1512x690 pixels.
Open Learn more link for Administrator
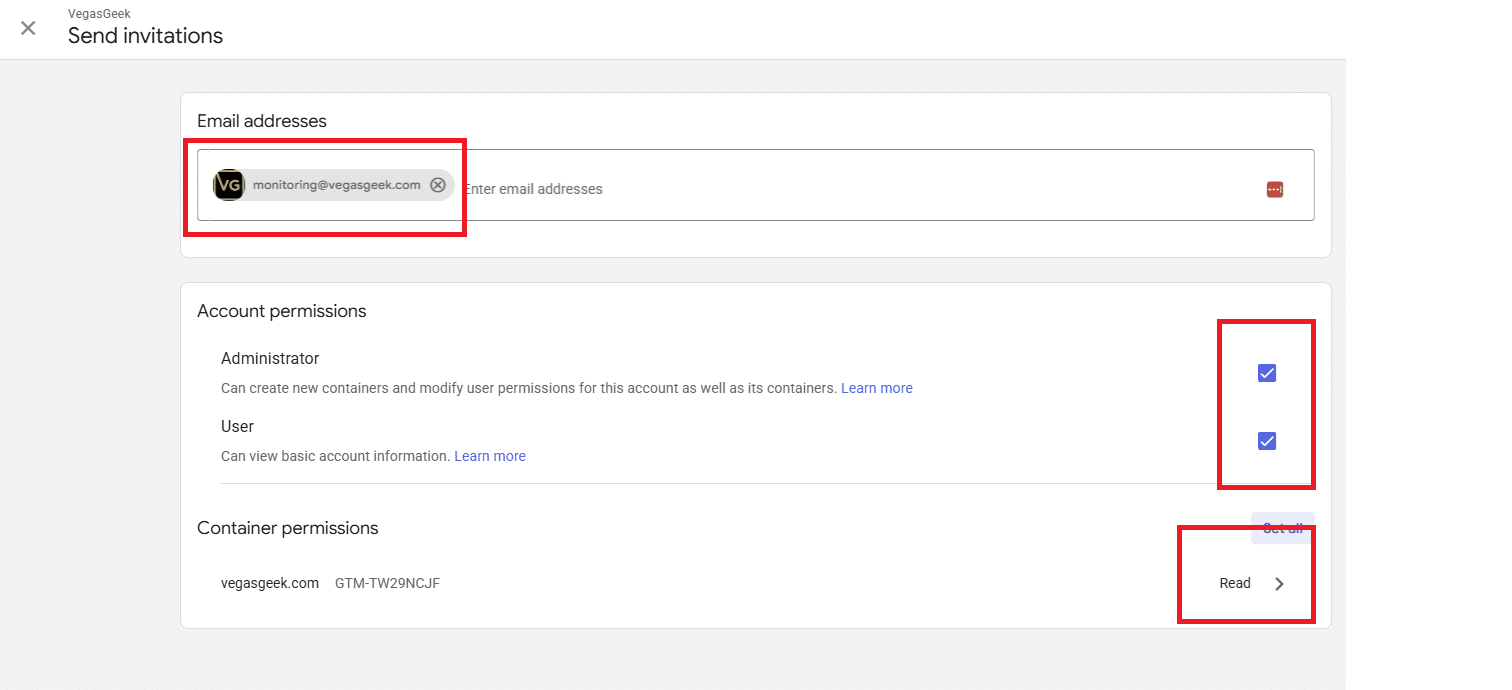point(877,388)
